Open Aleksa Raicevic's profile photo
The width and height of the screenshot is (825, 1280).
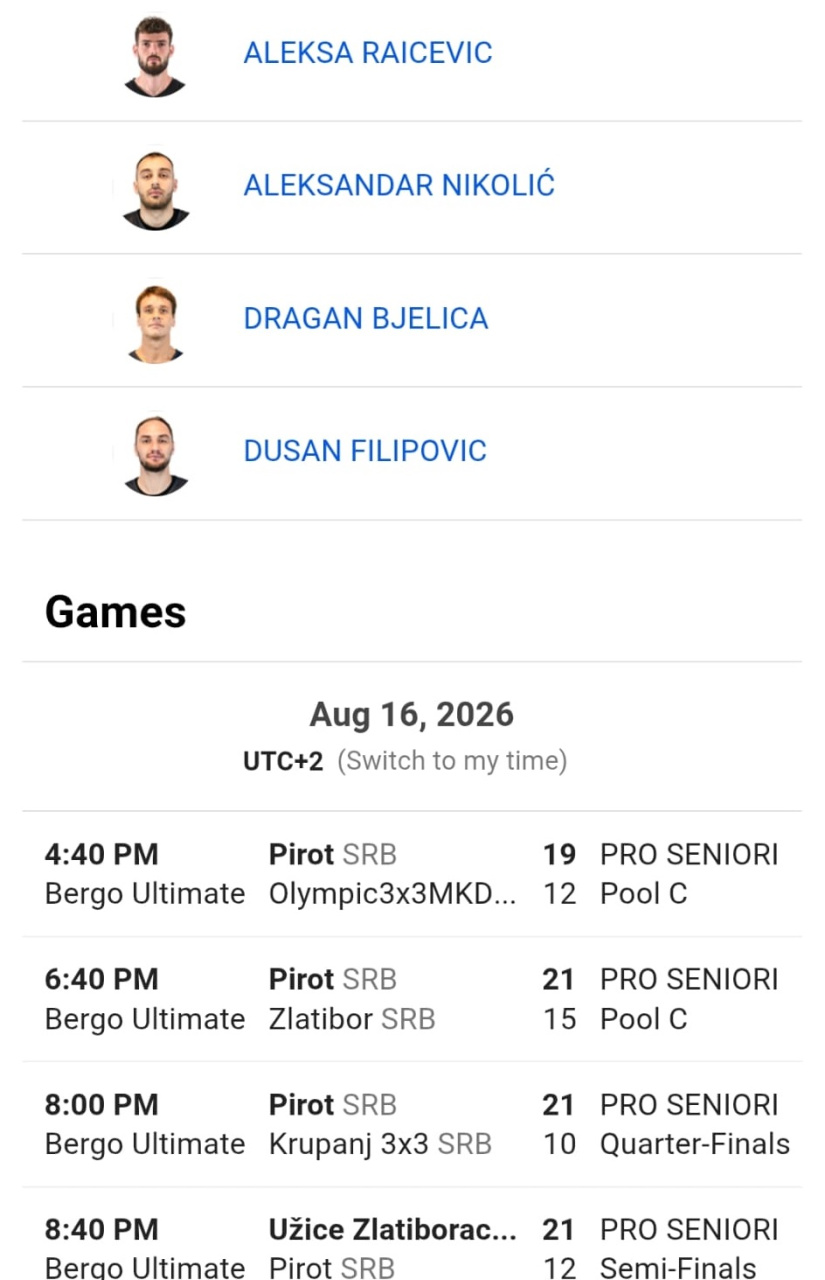155,55
